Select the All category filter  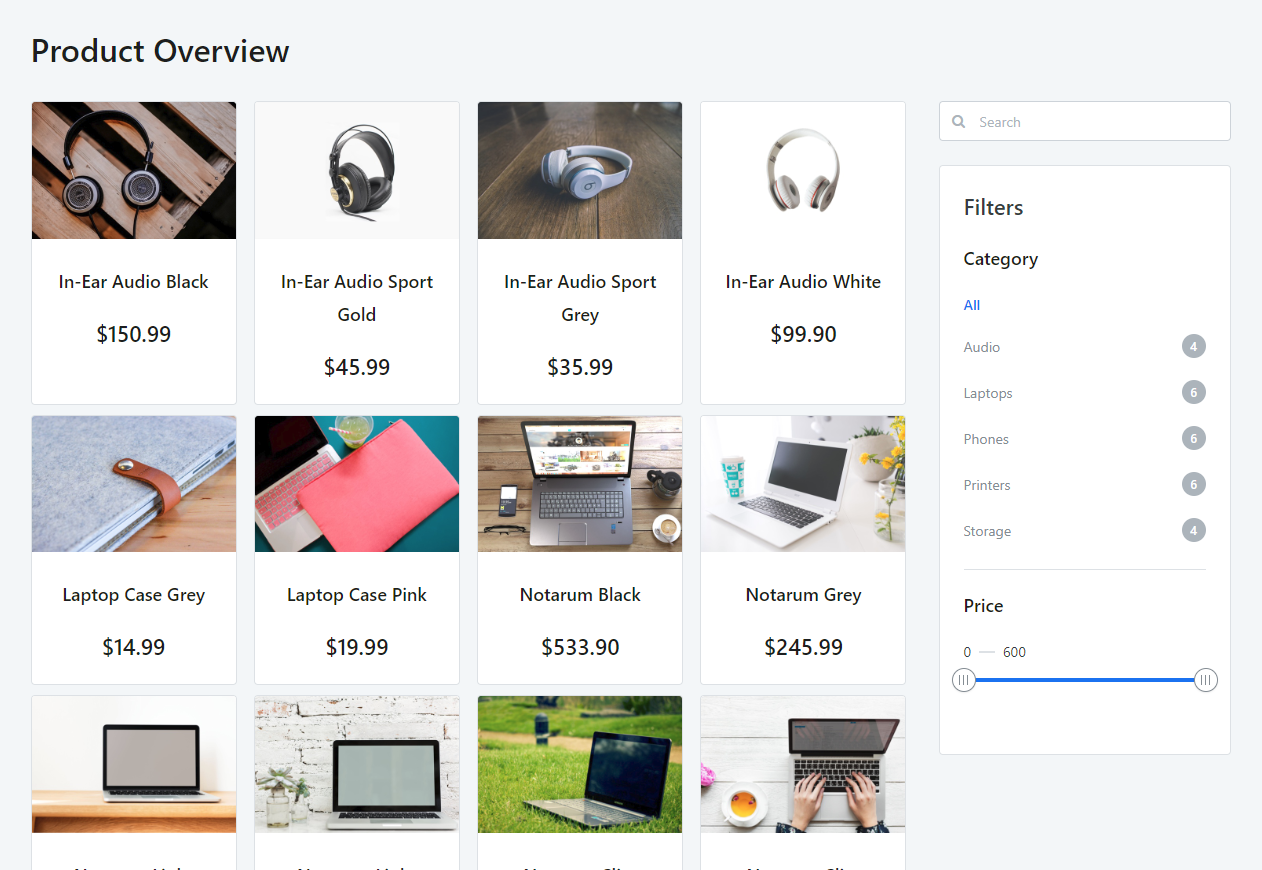pyautogui.click(x=972, y=305)
